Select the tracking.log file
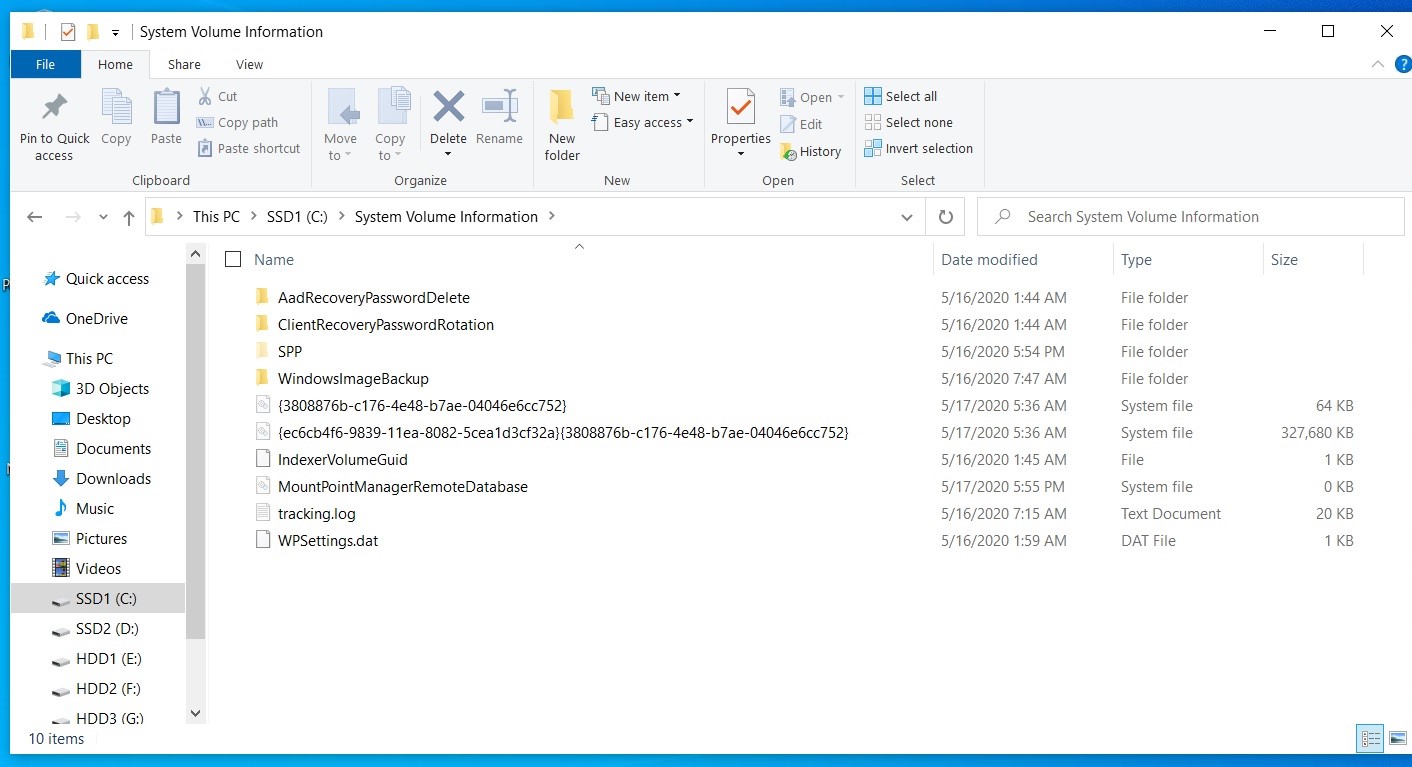Viewport: 1412px width, 767px height. (x=316, y=513)
